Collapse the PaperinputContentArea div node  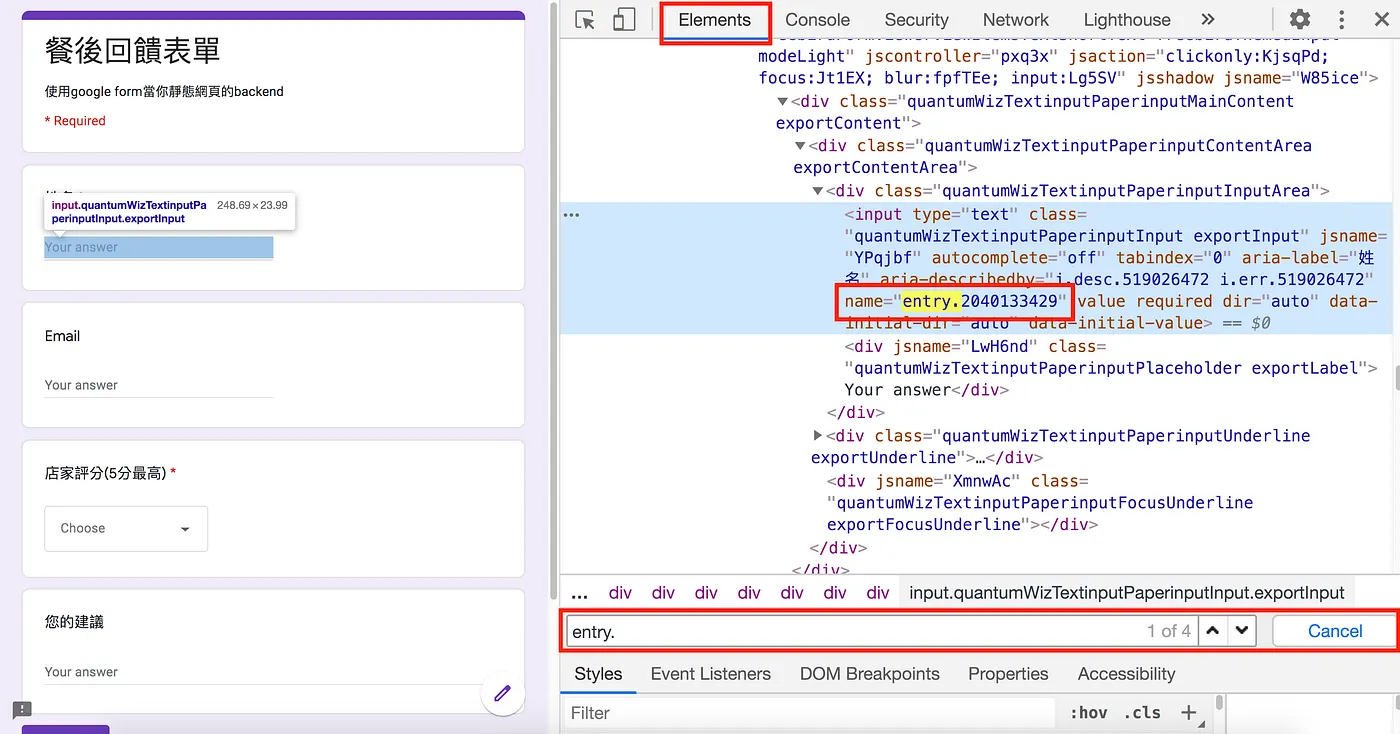(800, 146)
